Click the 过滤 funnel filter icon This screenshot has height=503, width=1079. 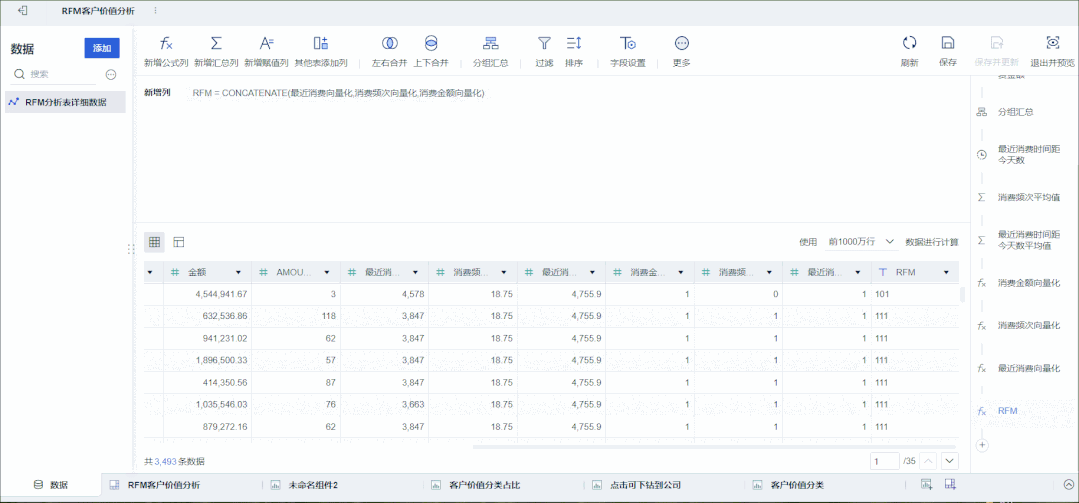pyautogui.click(x=544, y=43)
